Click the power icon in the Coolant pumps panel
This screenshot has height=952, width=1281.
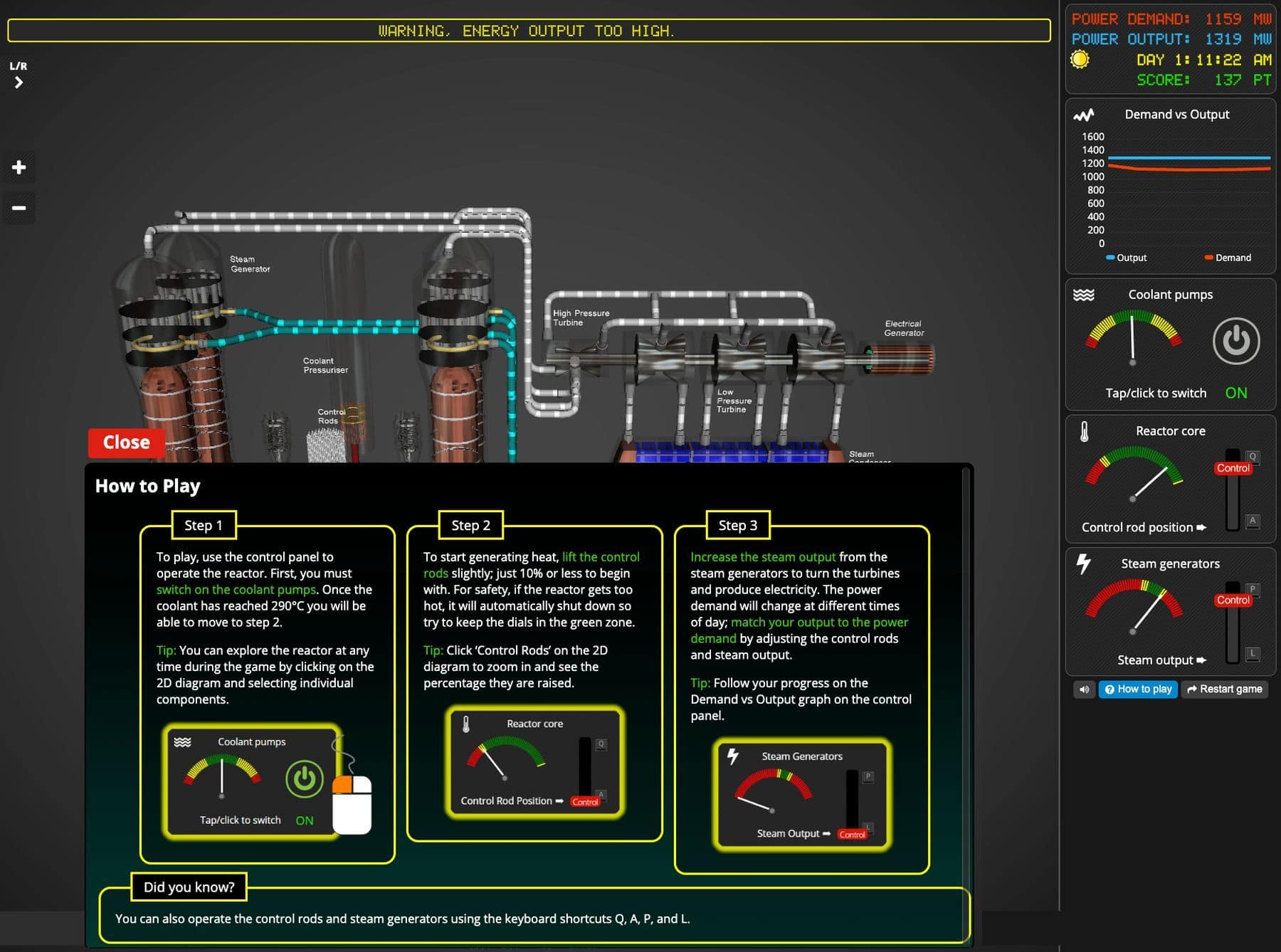click(1236, 342)
